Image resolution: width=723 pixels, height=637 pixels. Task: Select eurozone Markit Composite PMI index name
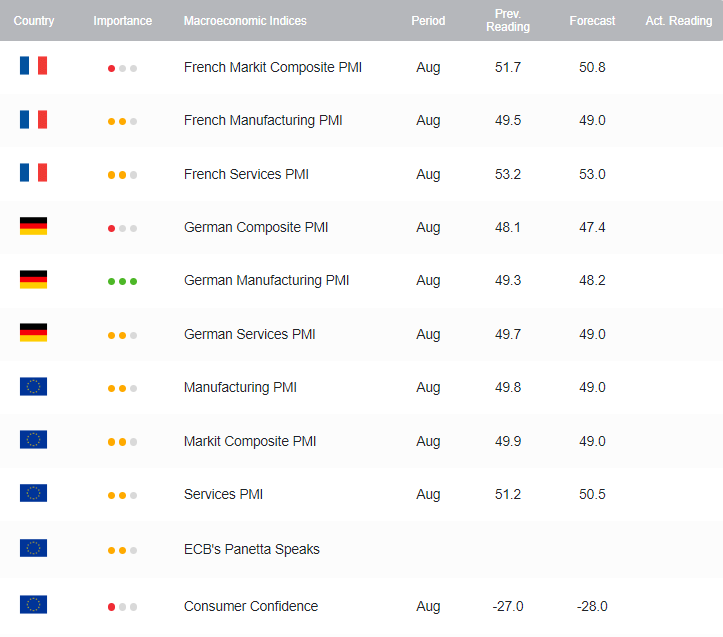[x=250, y=441]
